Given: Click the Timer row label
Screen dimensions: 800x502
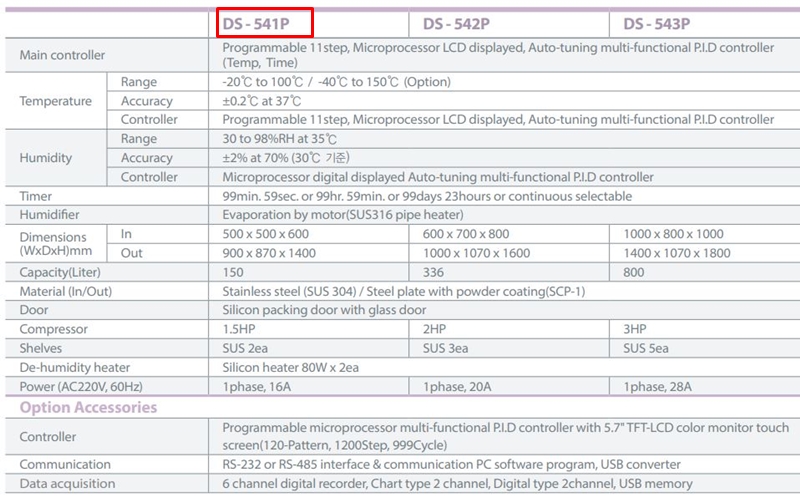Looking at the screenshot, I should pos(36,196).
